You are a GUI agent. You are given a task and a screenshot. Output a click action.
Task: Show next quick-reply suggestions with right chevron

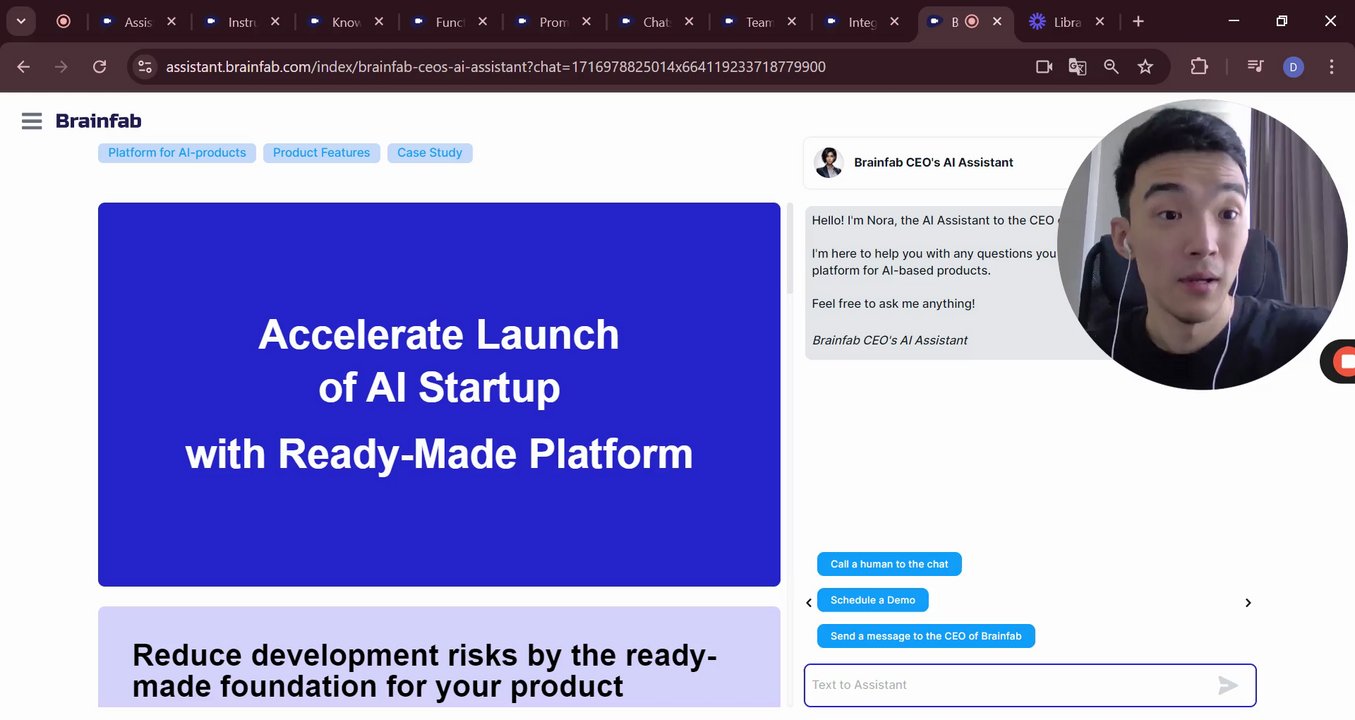point(1248,603)
